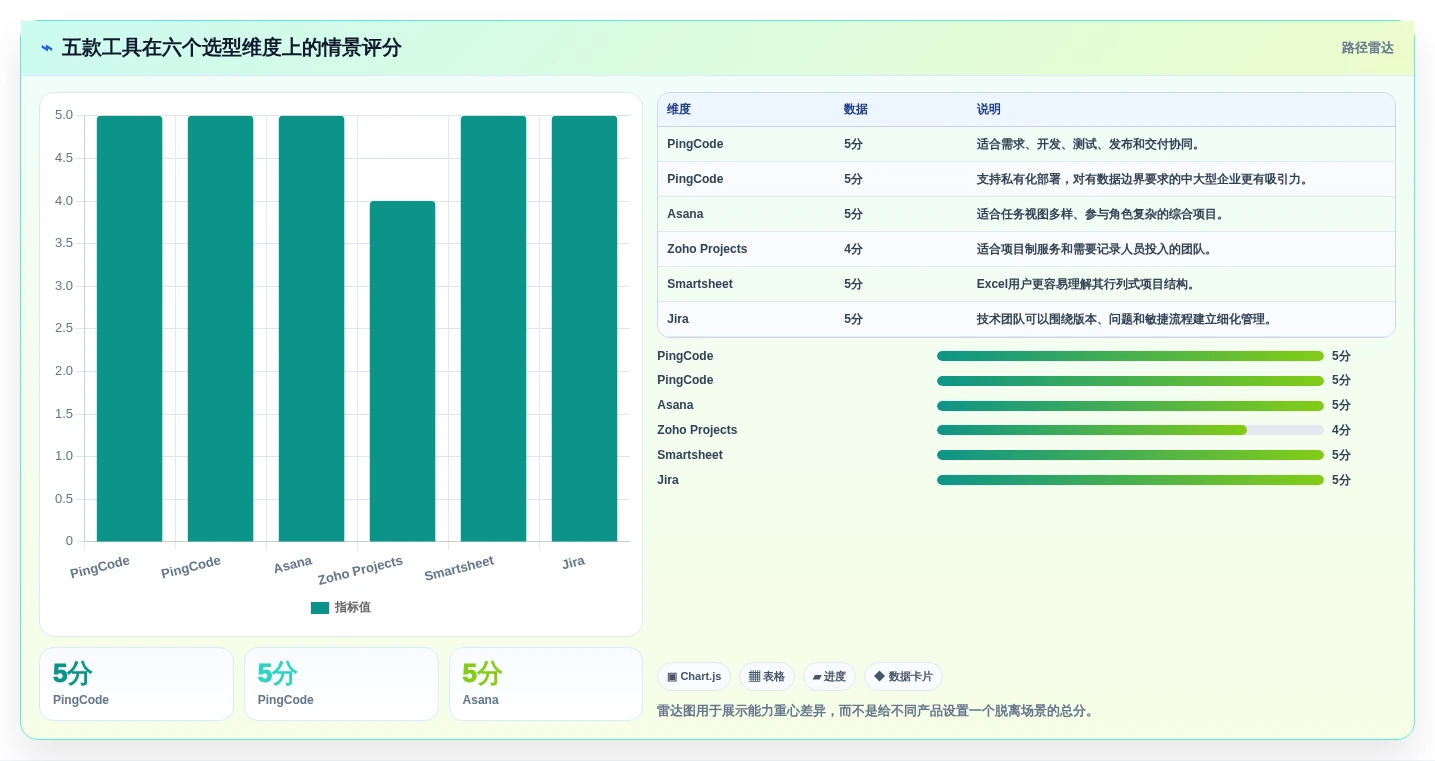The image size is (1435, 761).
Task: Click the Jira progress bar
Action: tap(1130, 480)
